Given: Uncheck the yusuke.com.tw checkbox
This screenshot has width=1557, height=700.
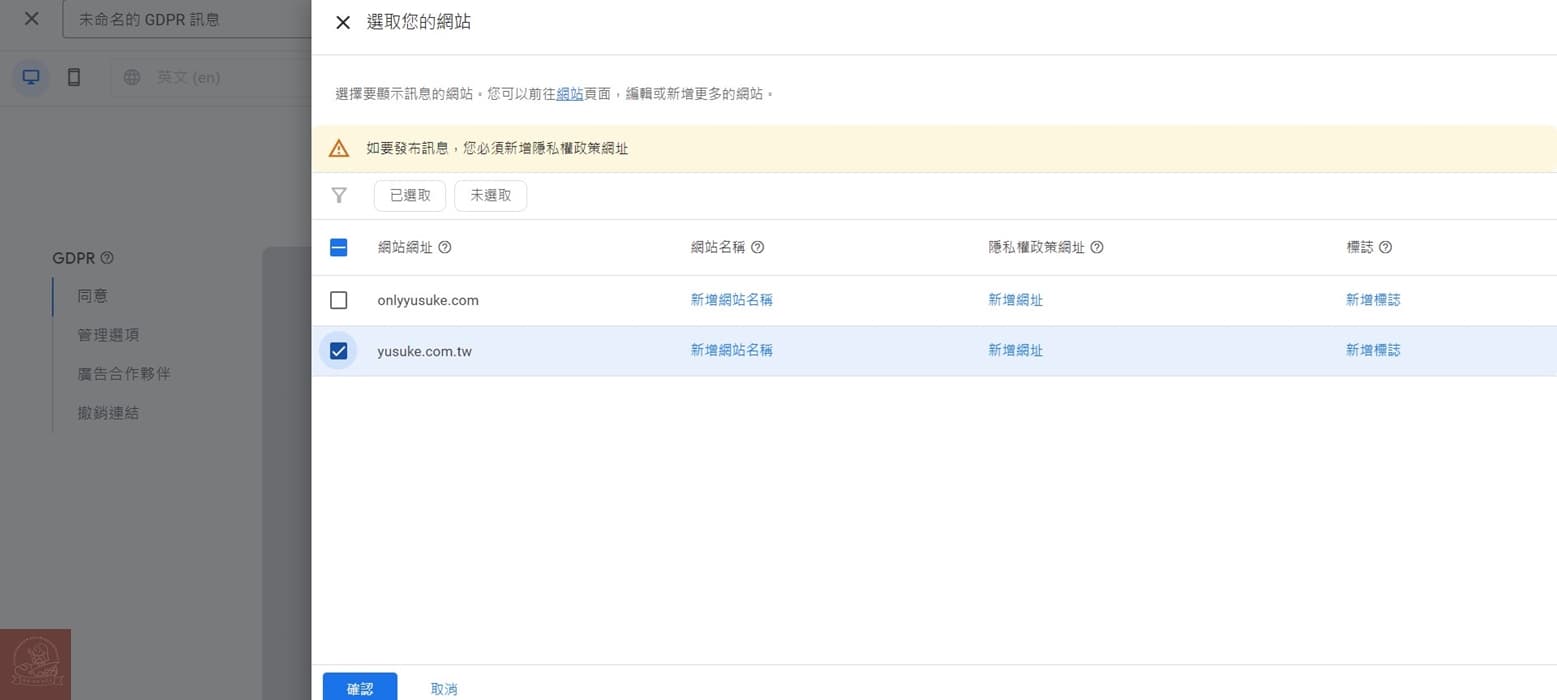Looking at the screenshot, I should coord(338,350).
